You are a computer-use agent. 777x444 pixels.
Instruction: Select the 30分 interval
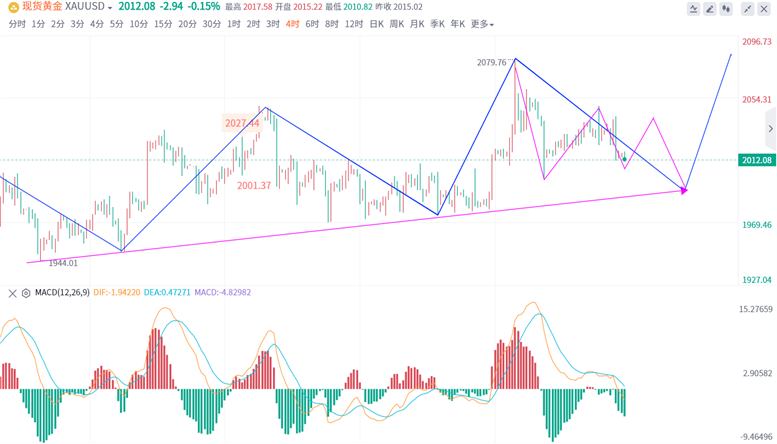coord(212,24)
